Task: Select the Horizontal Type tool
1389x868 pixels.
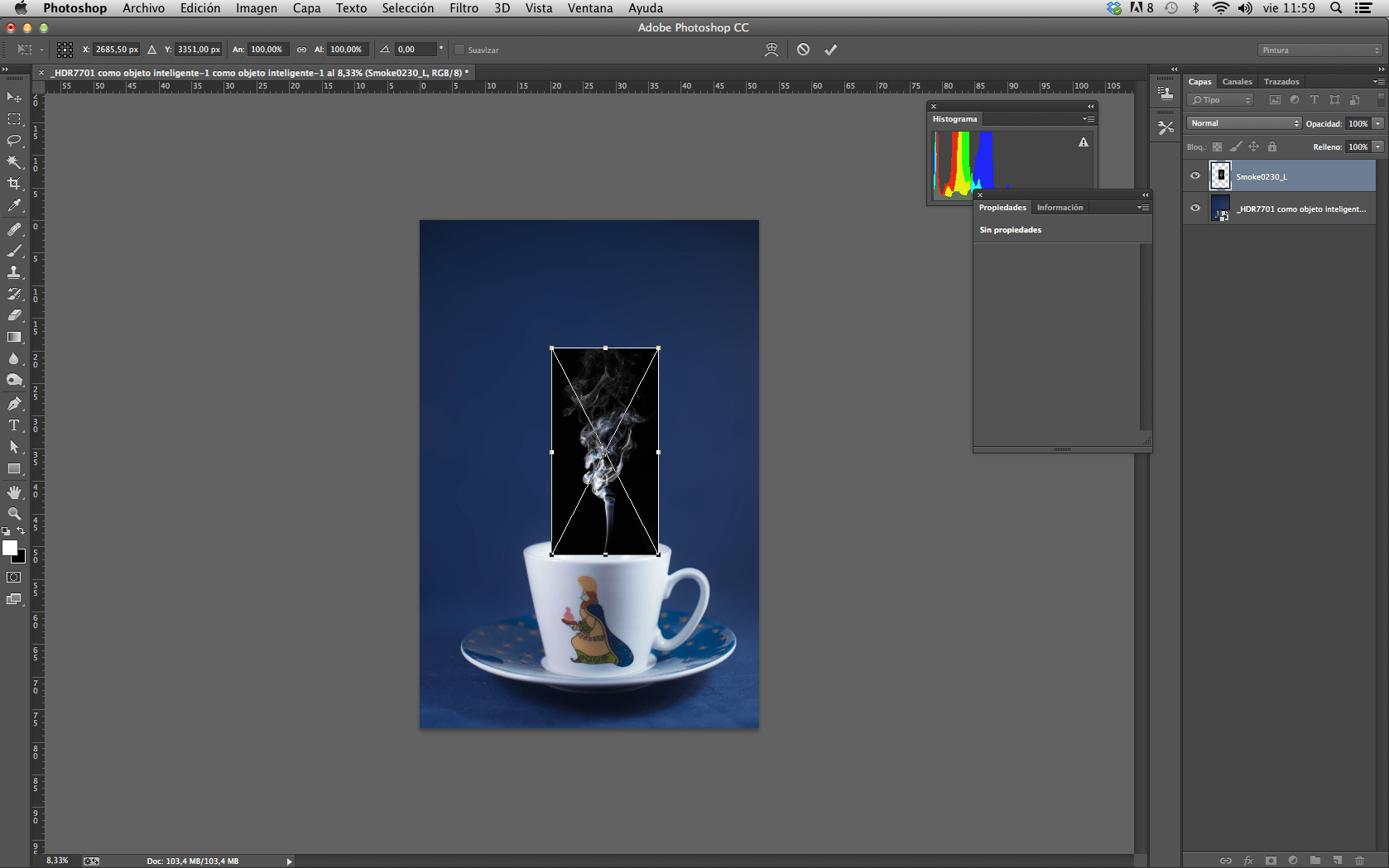Action: tap(14, 425)
